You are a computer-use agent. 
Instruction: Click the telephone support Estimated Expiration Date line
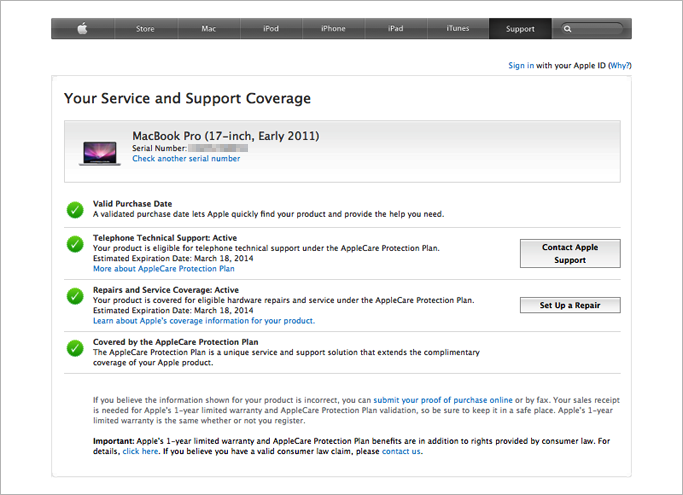point(173,258)
